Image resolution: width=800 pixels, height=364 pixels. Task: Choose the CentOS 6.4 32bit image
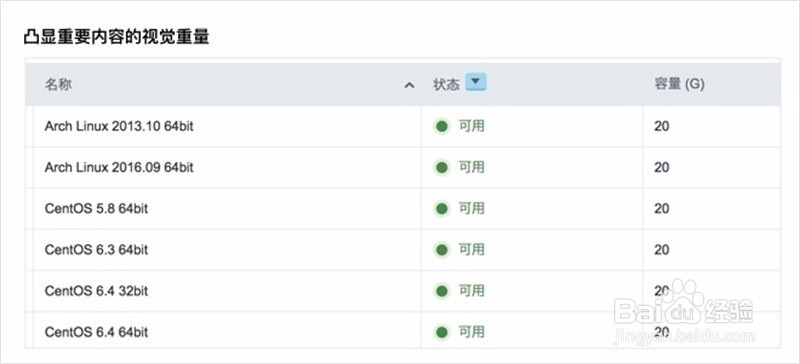click(96, 291)
